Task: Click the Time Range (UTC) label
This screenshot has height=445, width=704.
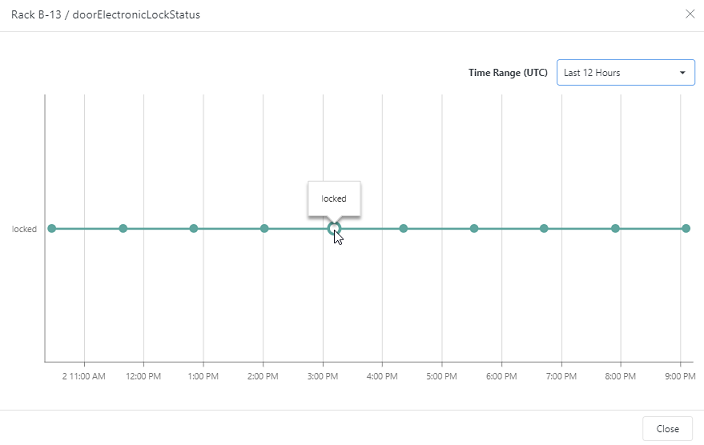Action: tap(508, 73)
